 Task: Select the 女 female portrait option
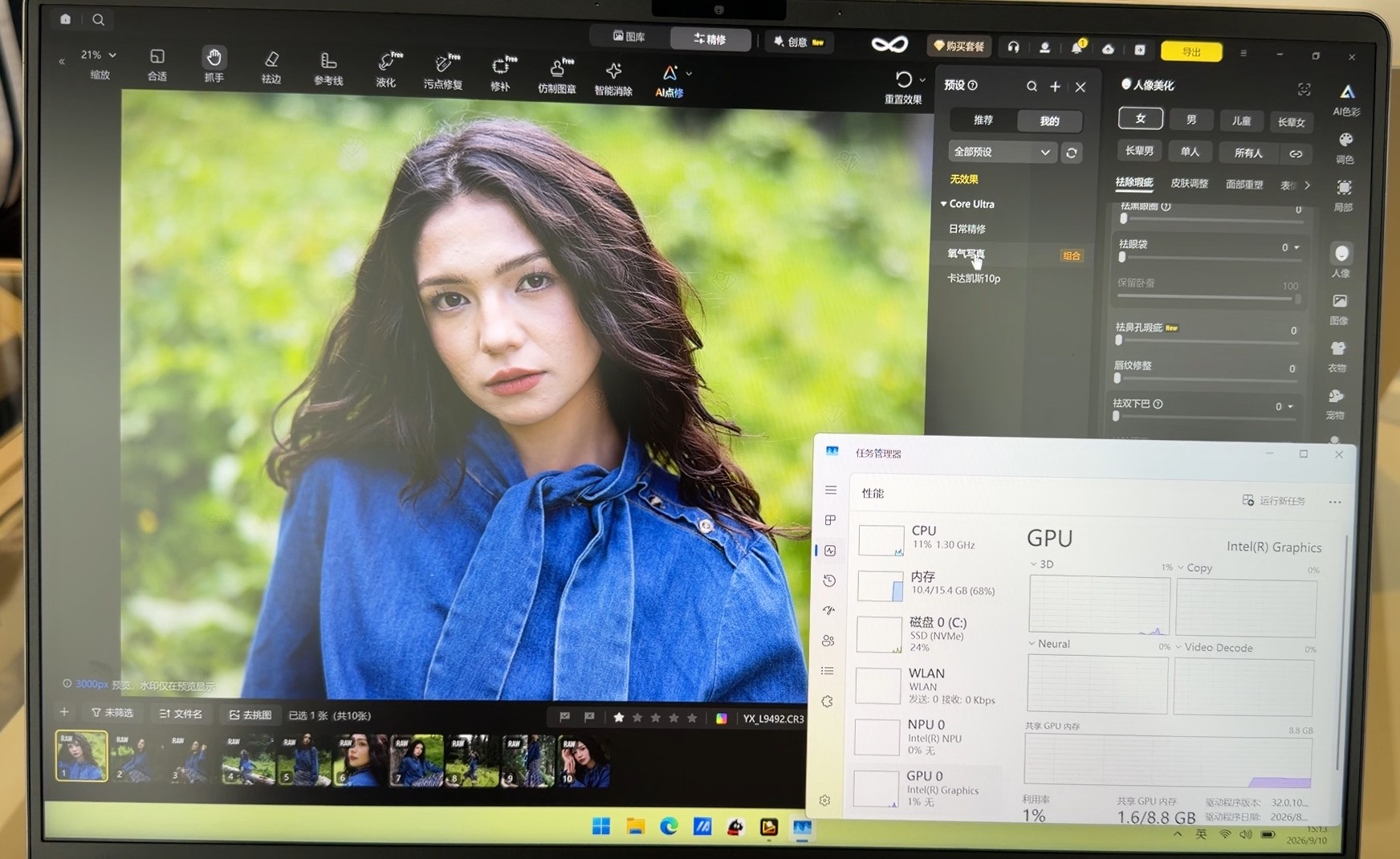coord(1141,118)
